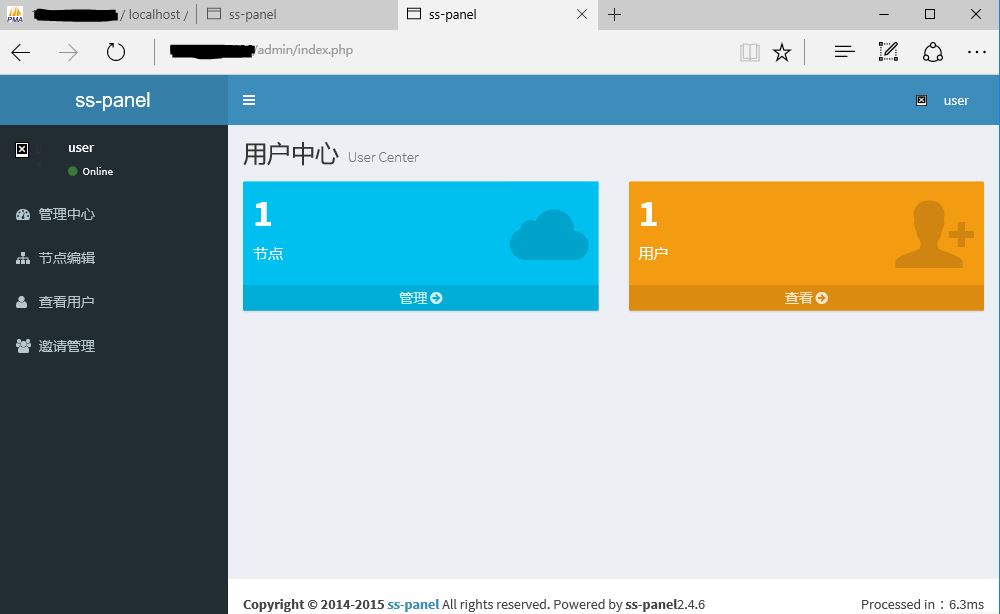Click the cloud icon in the 节点 card
Screen dimensions: 1000x614
(548, 235)
